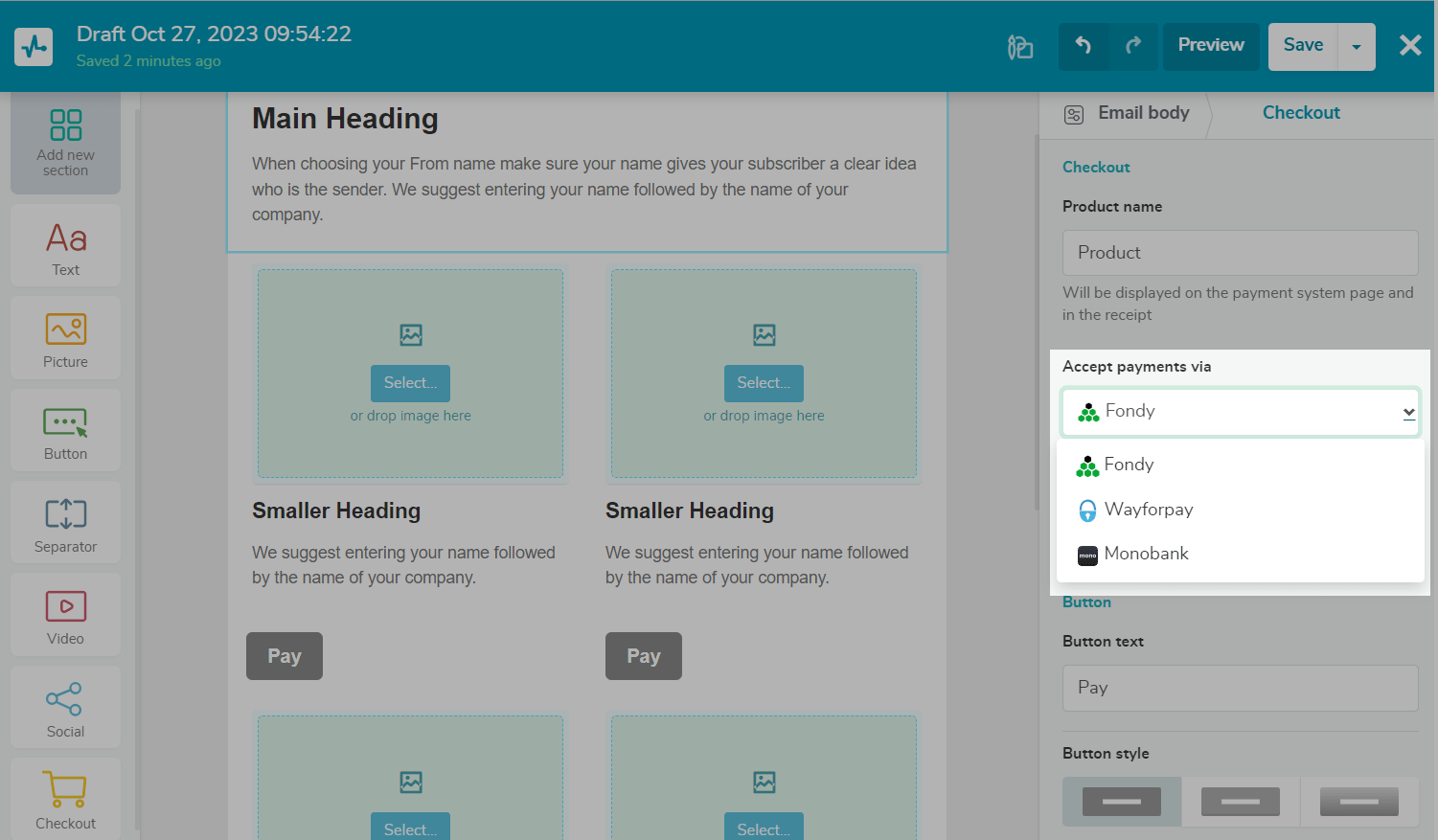Expand the Save options arrow
Viewport: 1438px width, 840px height.
(1357, 46)
